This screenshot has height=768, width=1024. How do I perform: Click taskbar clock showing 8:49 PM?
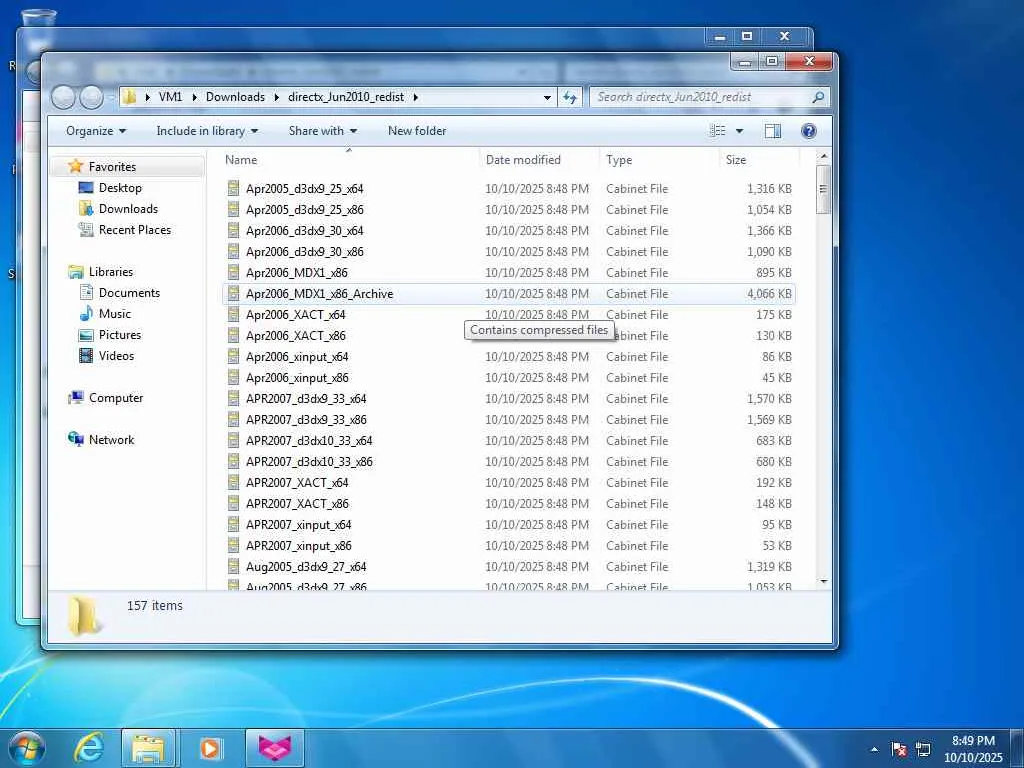pyautogui.click(x=973, y=749)
